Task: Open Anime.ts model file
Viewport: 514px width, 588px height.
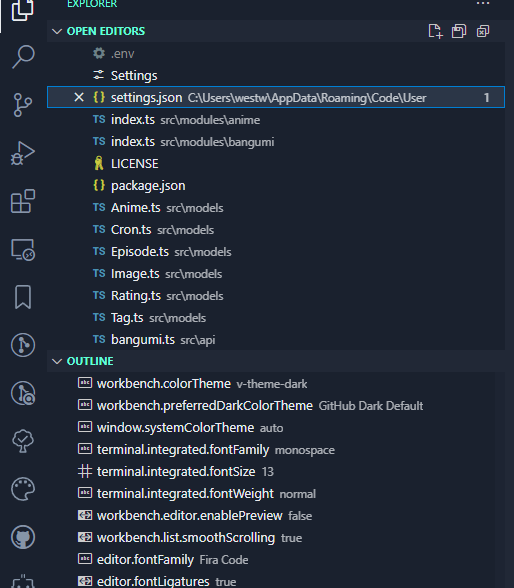Action: tap(276, 208)
